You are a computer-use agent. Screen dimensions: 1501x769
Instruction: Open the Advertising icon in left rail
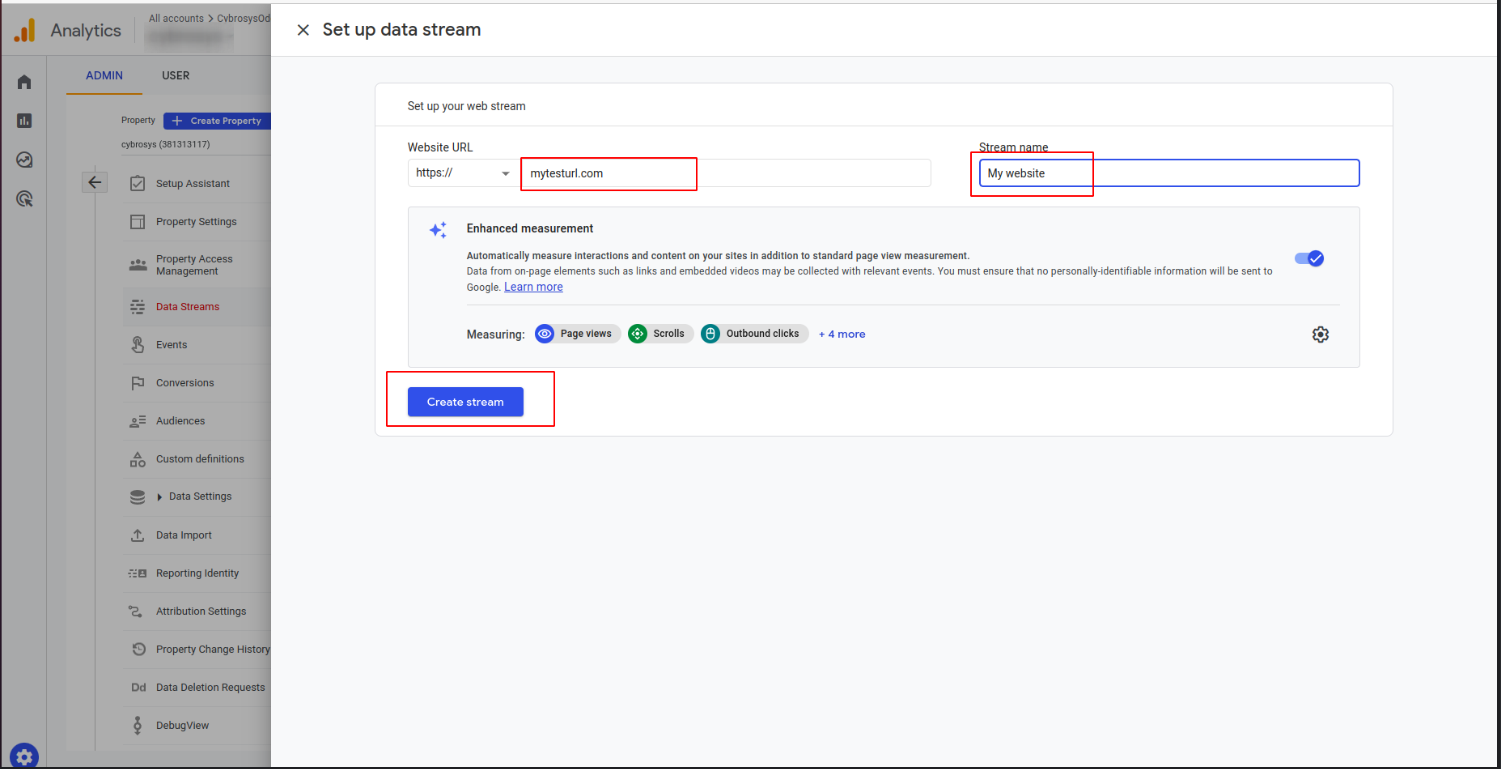tap(24, 199)
